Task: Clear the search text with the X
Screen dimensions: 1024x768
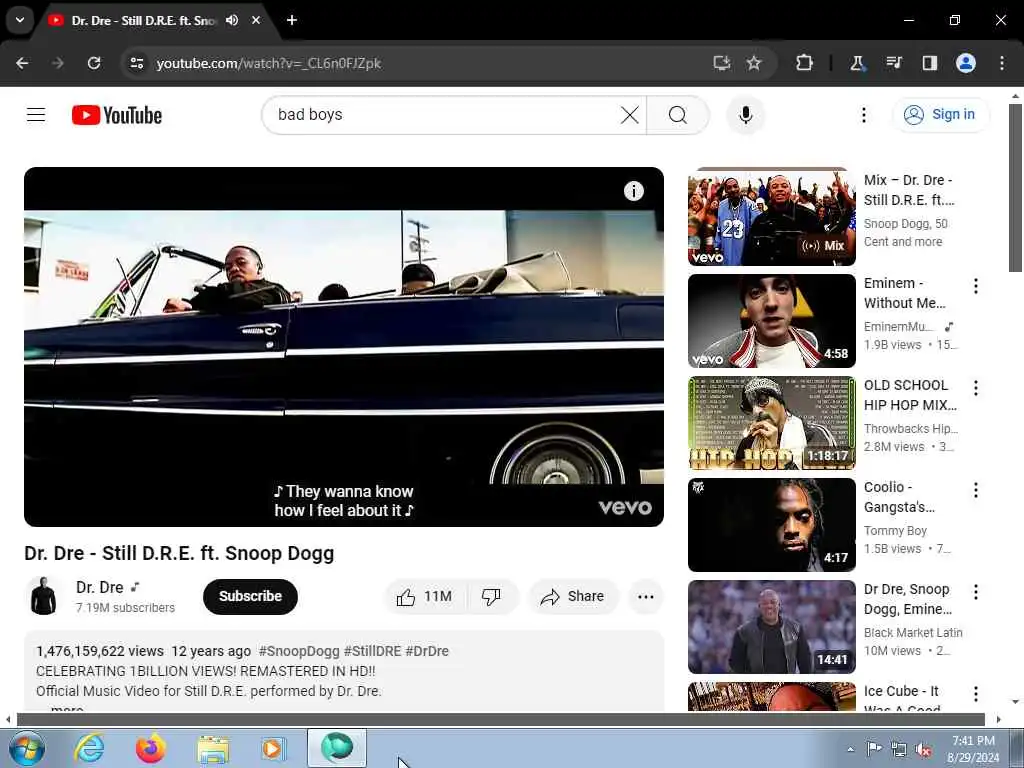Action: tap(630, 115)
